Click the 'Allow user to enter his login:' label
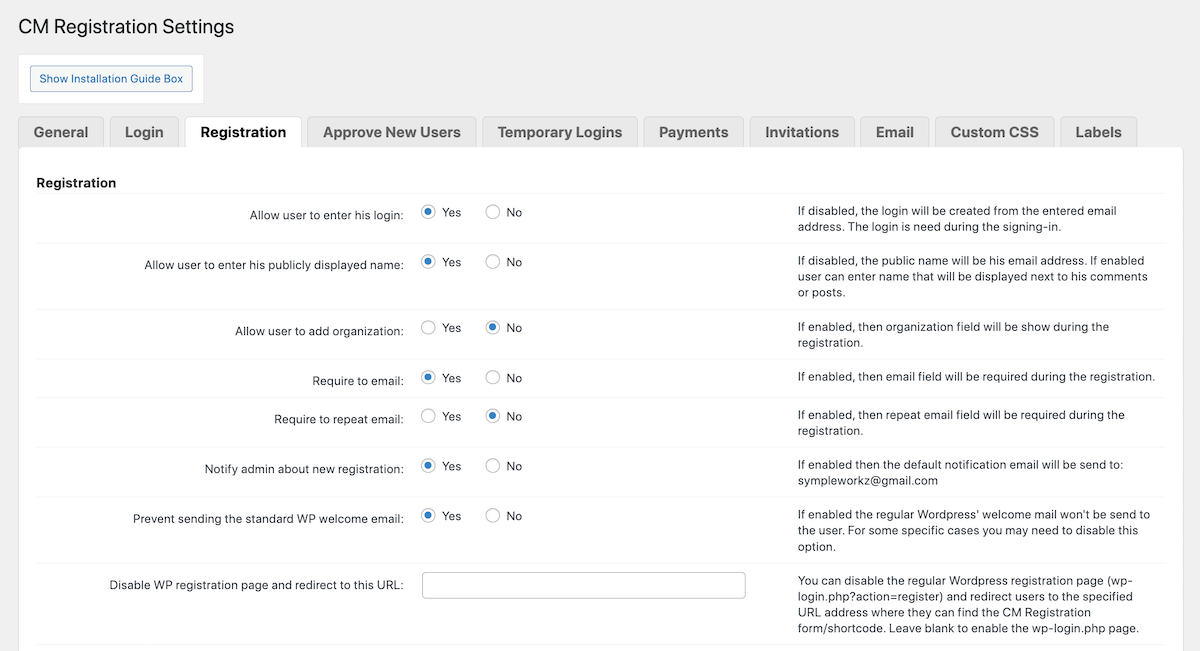The height and width of the screenshot is (651, 1200). [327, 215]
